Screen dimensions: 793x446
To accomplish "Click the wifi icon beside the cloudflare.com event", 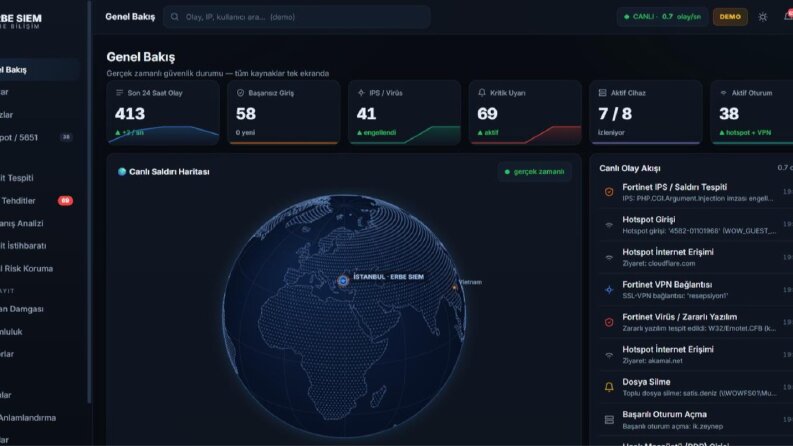I will click(609, 257).
